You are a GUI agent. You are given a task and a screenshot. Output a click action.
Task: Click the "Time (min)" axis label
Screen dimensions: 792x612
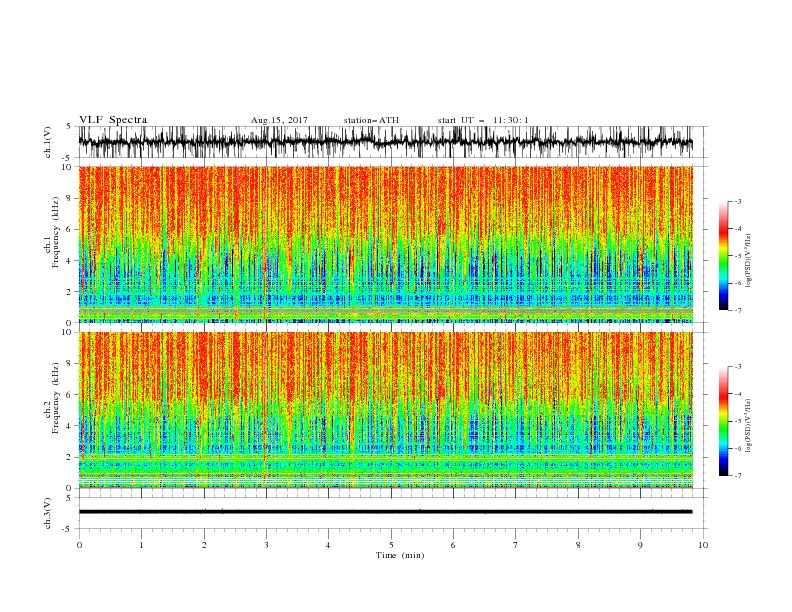tap(400, 555)
